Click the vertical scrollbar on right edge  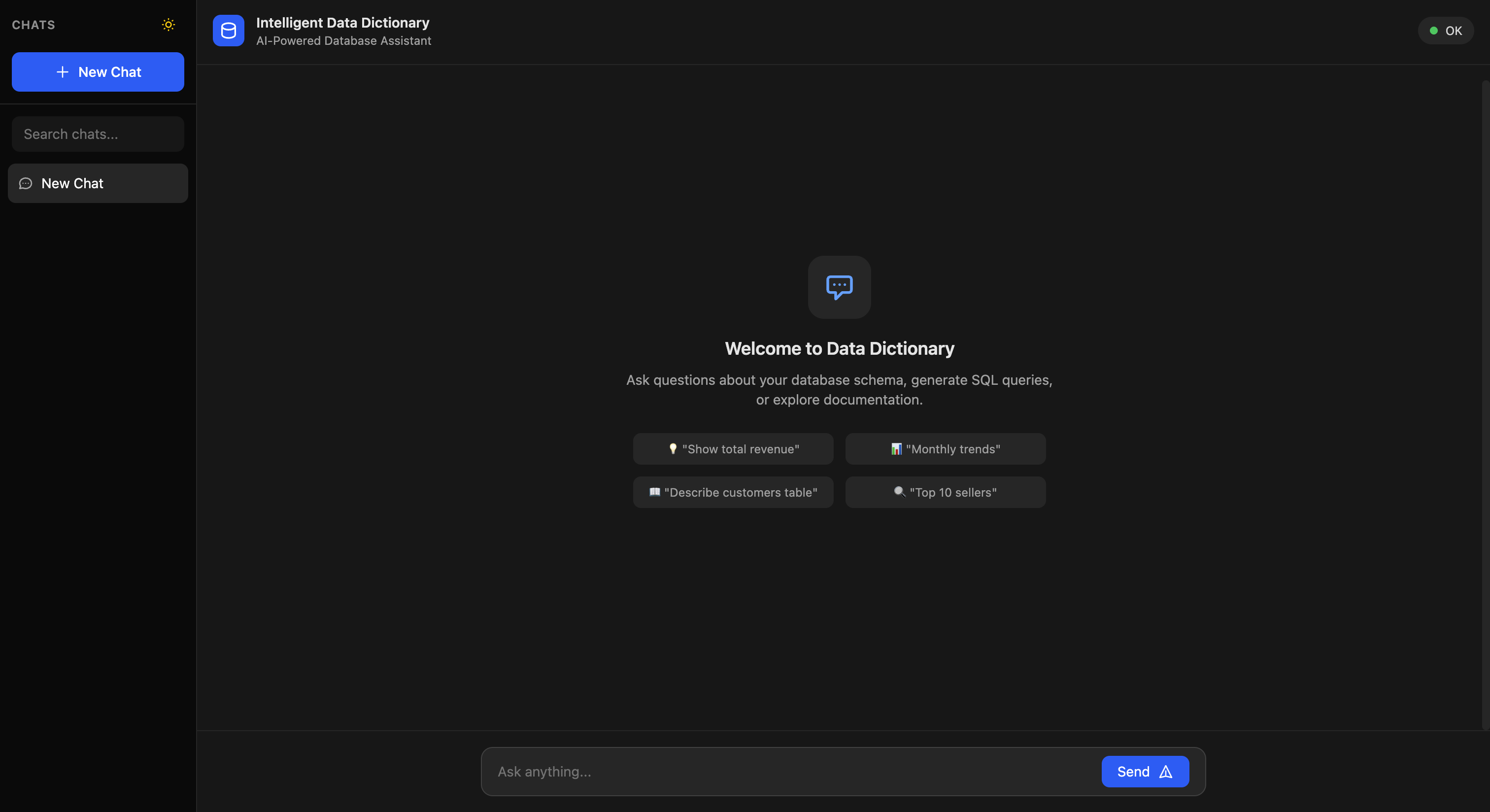[x=1486, y=405]
